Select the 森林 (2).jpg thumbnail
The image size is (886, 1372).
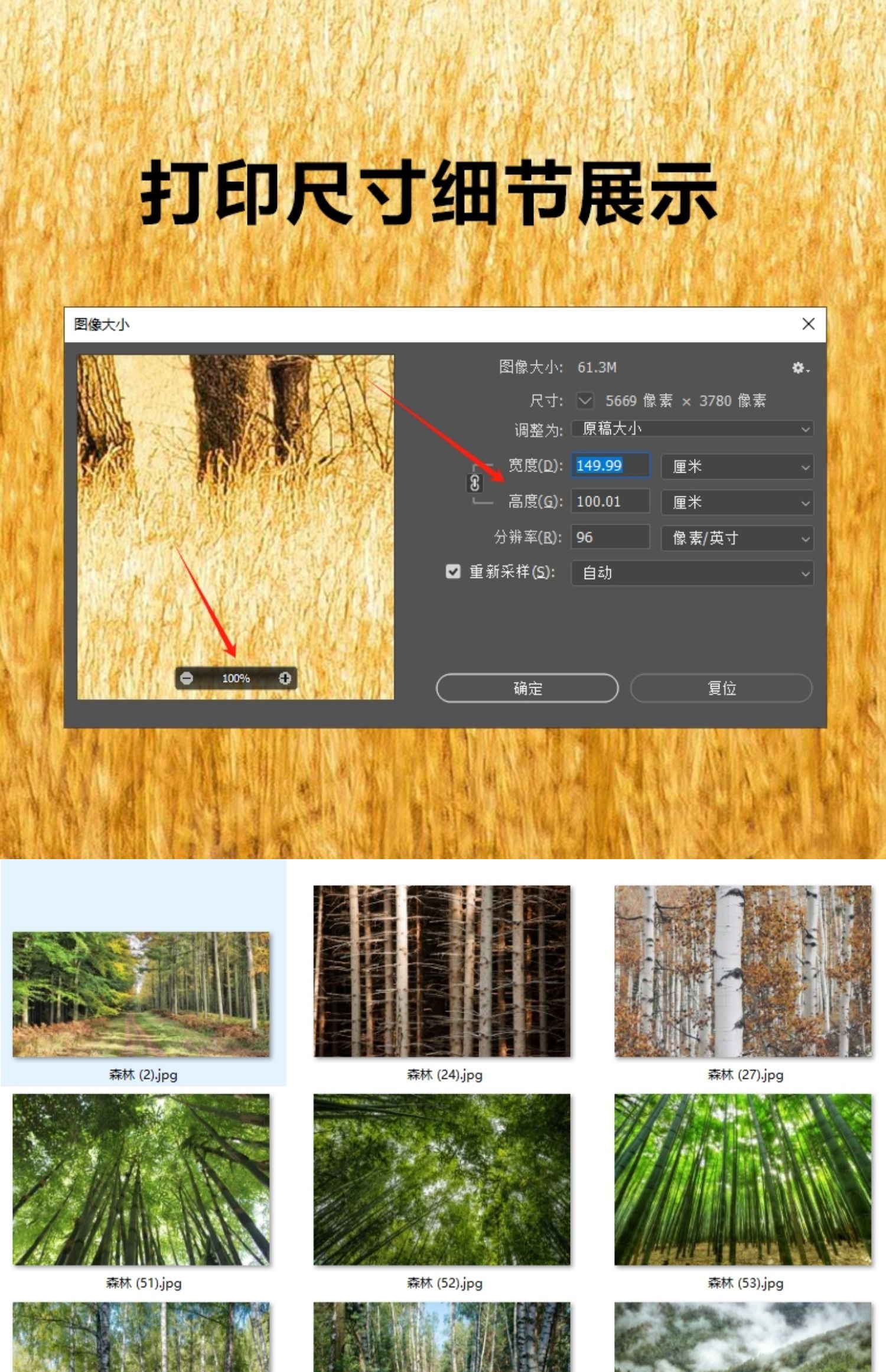click(x=141, y=994)
